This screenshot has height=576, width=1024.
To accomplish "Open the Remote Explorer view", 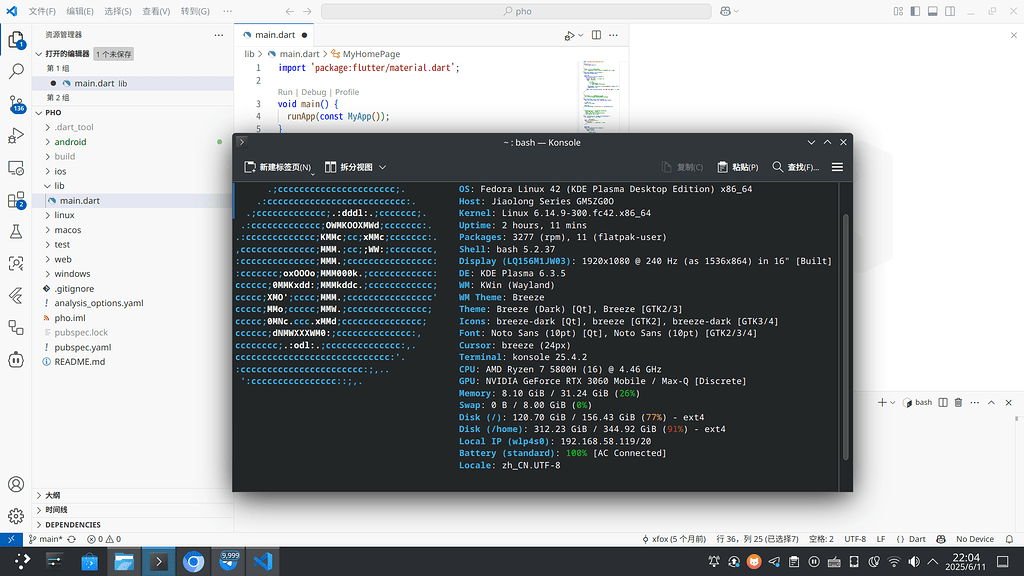I will (16, 168).
